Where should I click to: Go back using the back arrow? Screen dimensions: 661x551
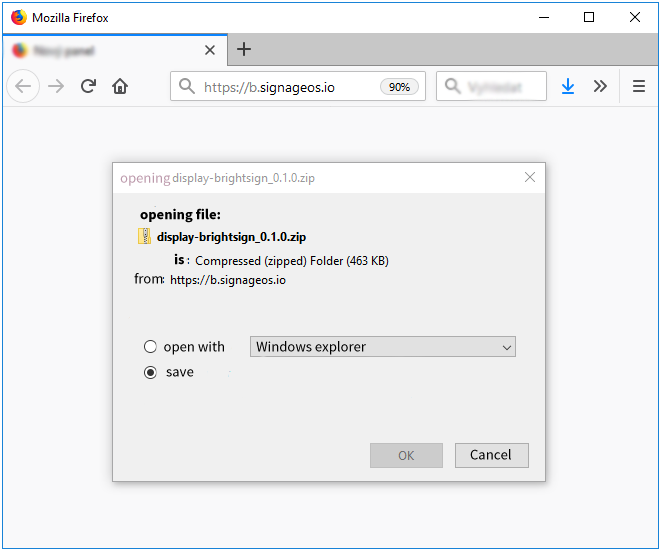23,86
